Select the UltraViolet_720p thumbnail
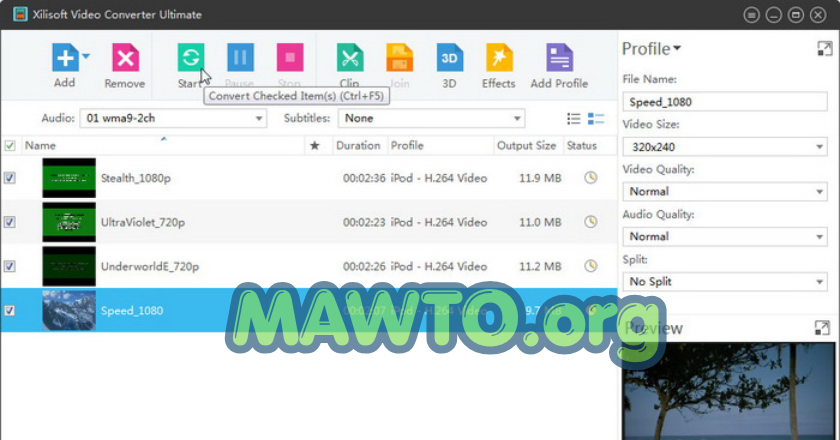 point(69,222)
